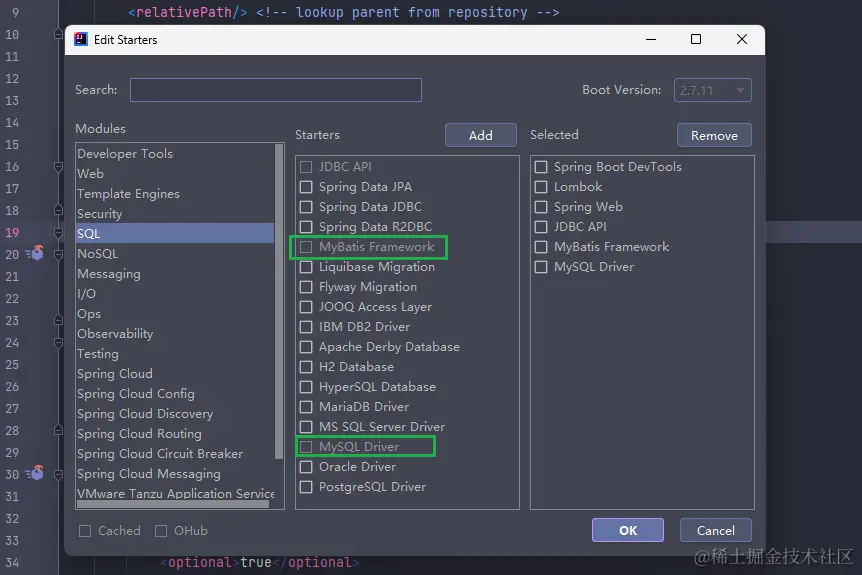The image size is (862, 575).
Task: Check the MariaDB Driver starter
Action: click(306, 407)
